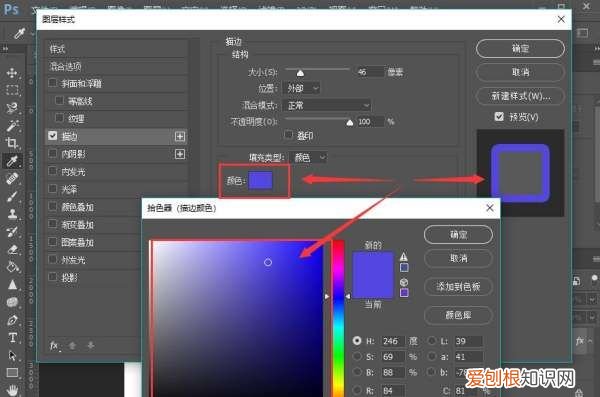Select the Hand tool
The height and width of the screenshot is (397, 600).
pos(12,390)
